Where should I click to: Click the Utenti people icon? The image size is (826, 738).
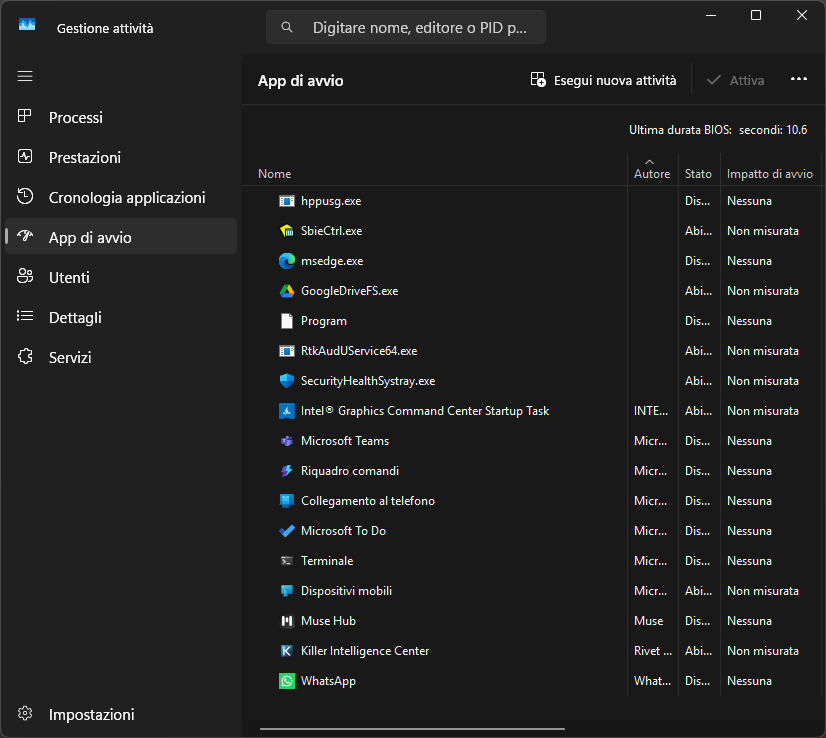[25, 275]
